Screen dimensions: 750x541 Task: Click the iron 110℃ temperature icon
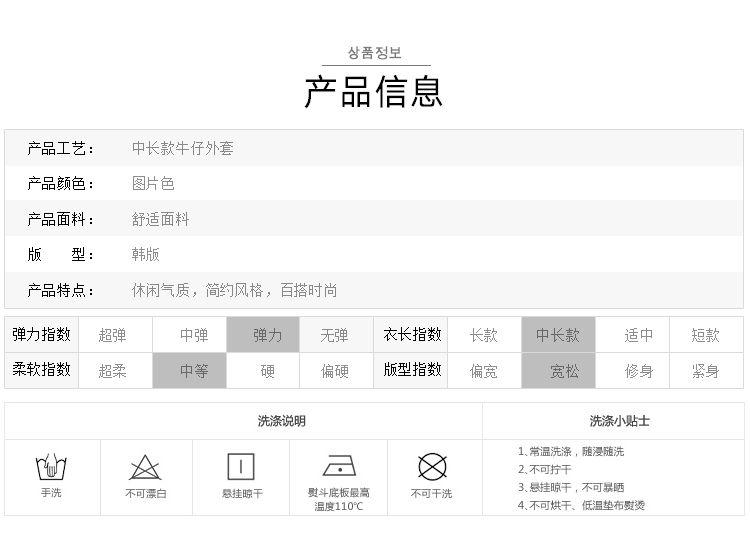pyautogui.click(x=339, y=466)
